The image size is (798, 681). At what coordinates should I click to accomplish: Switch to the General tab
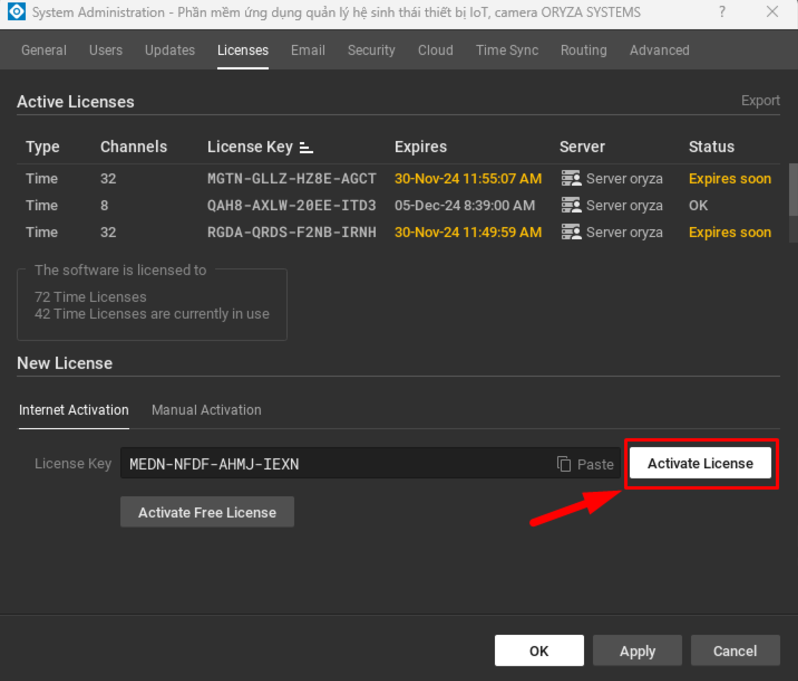point(44,50)
